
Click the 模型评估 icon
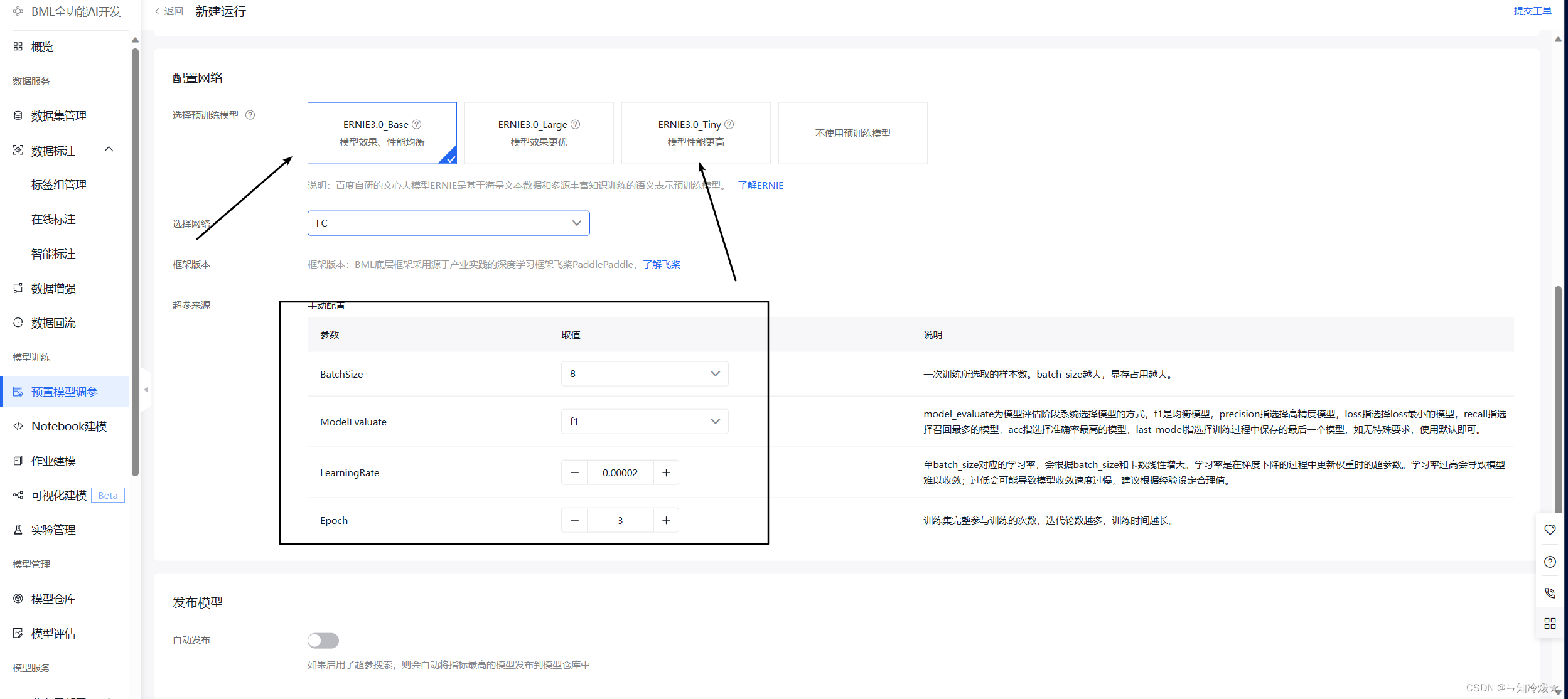pos(18,633)
